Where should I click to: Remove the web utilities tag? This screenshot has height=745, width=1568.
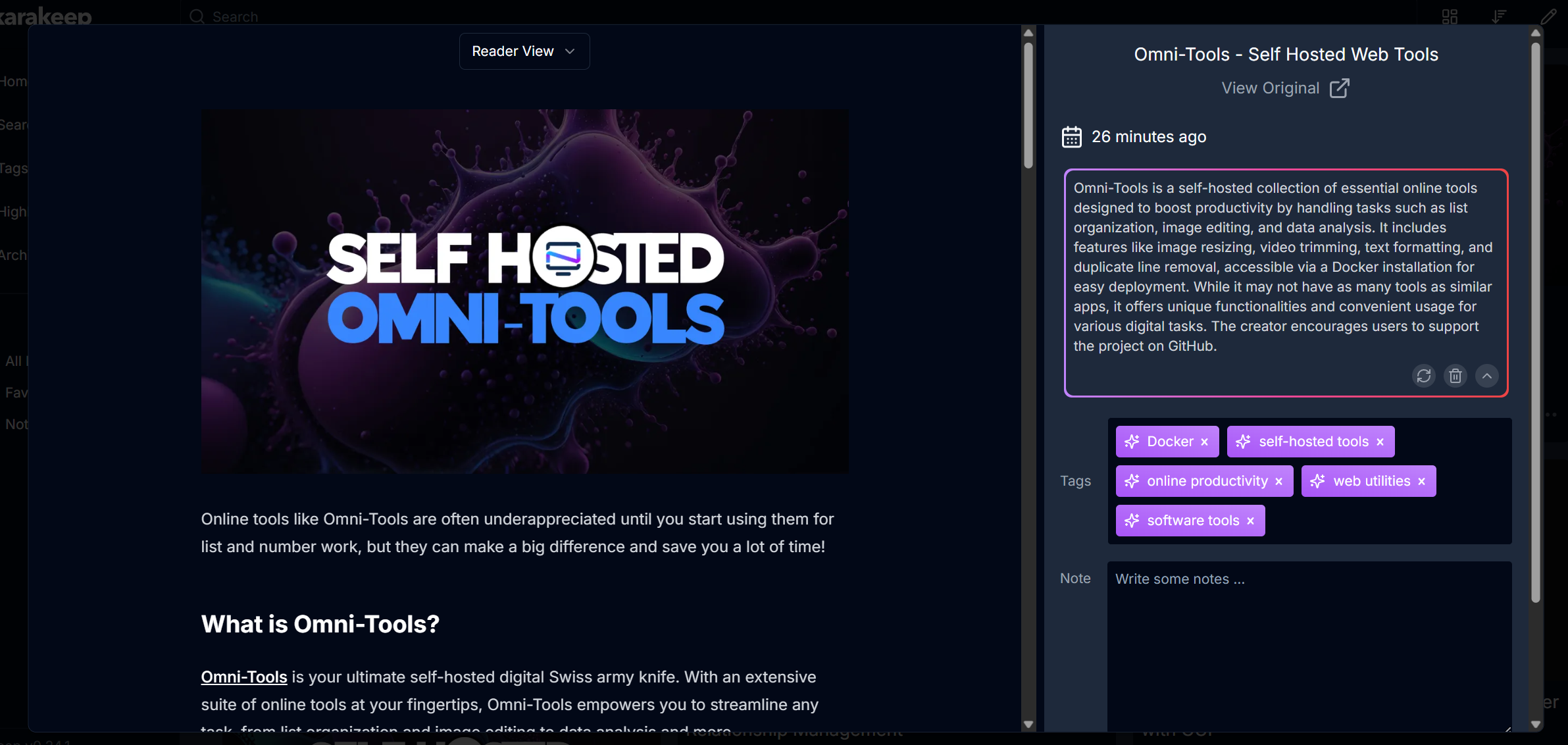tap(1421, 482)
